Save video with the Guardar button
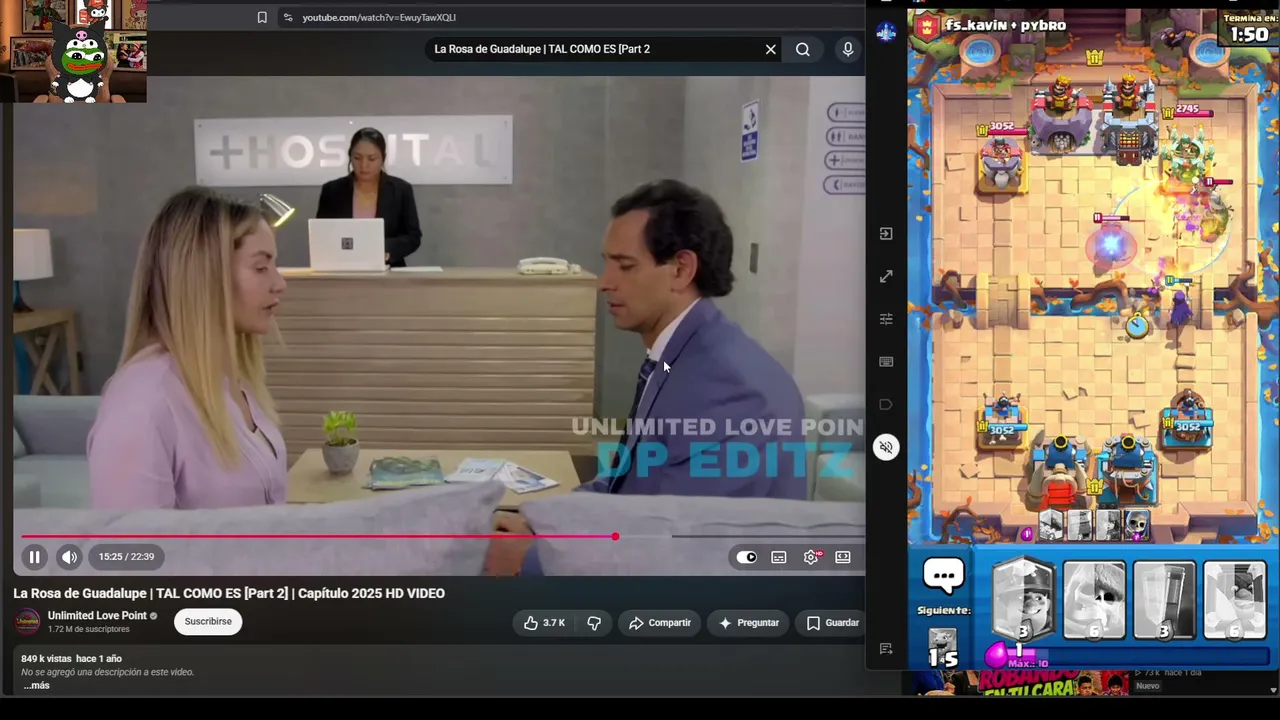This screenshot has height=720, width=1280. coord(833,623)
